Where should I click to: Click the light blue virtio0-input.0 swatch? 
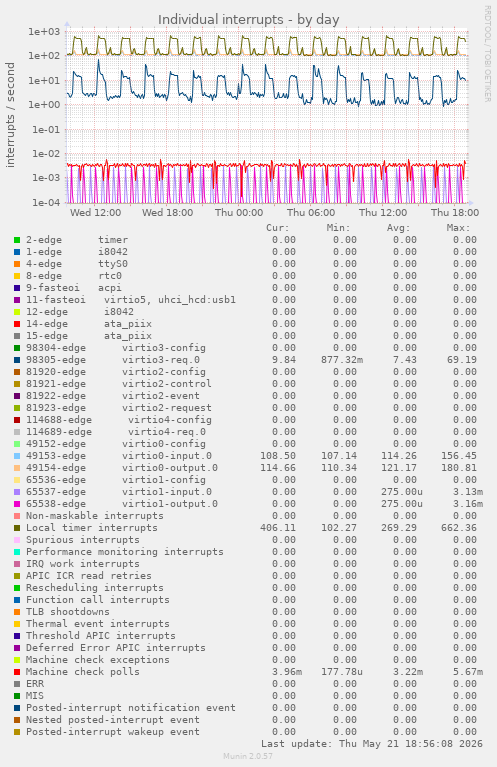pyautogui.click(x=17, y=455)
